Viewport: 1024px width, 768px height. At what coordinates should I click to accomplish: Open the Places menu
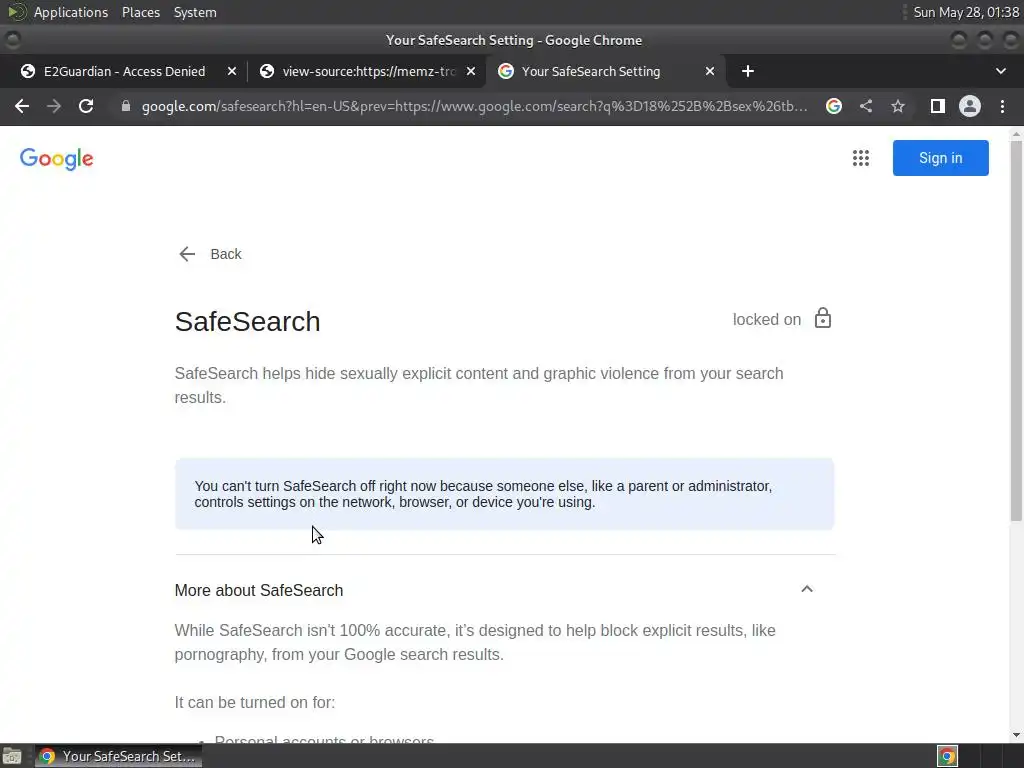pyautogui.click(x=141, y=12)
